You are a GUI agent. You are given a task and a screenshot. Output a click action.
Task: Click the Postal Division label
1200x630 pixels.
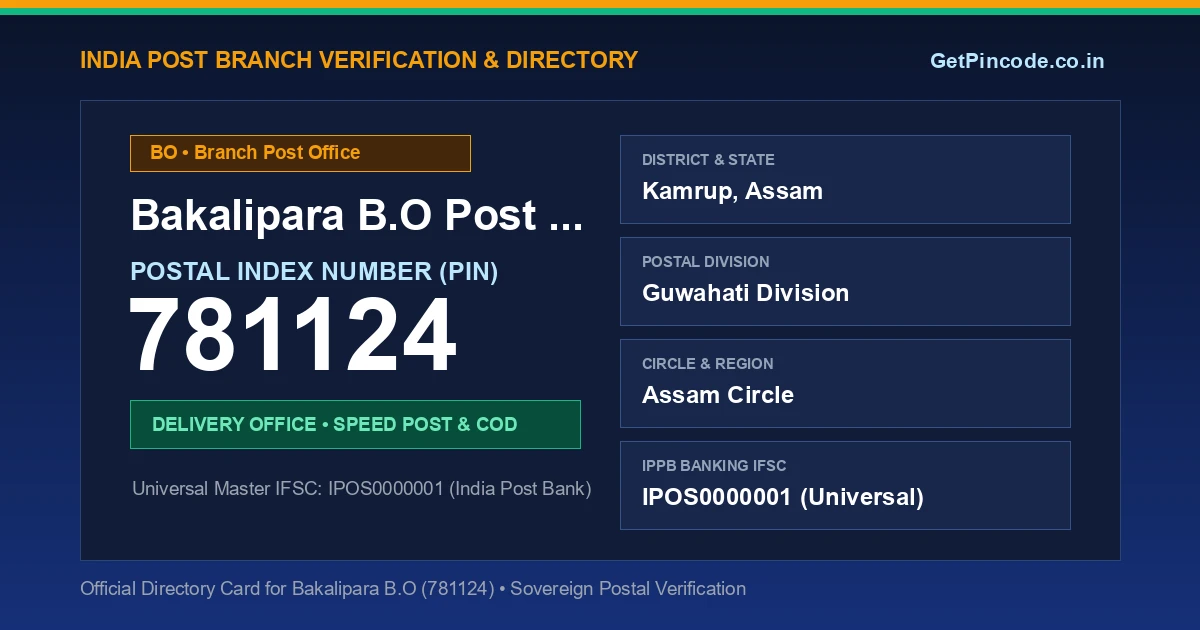[706, 262]
